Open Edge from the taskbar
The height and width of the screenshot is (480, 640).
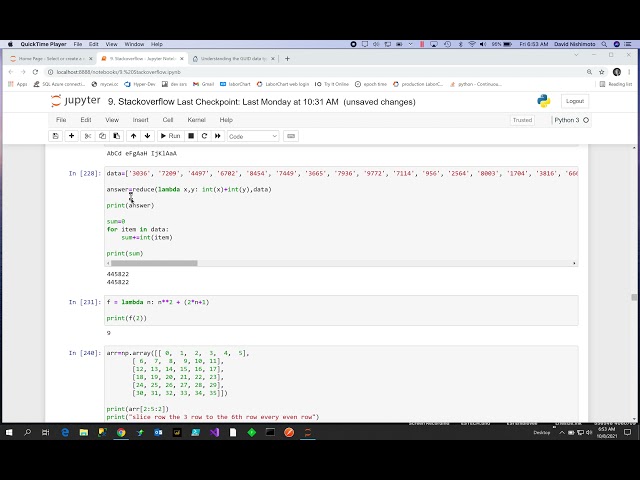[x=65, y=432]
